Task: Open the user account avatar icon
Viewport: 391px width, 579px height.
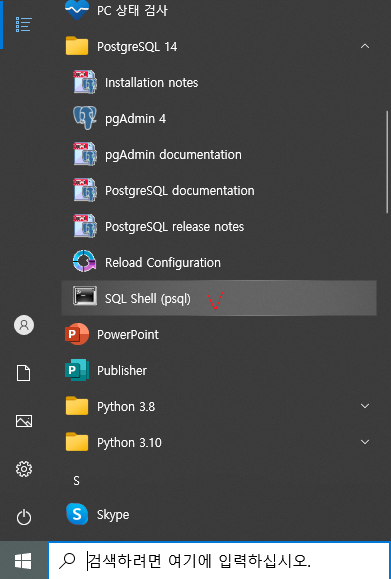Action: pyautogui.click(x=24, y=325)
